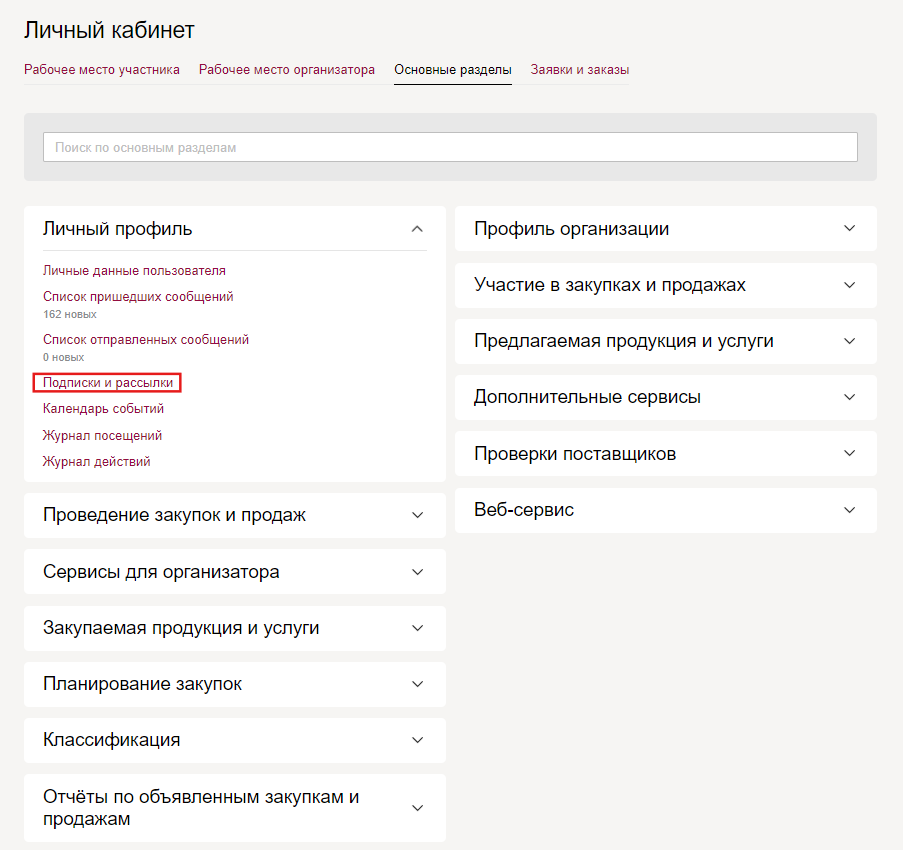The image size is (903, 850).
Task: Open the Календарь событий link
Action: point(104,409)
